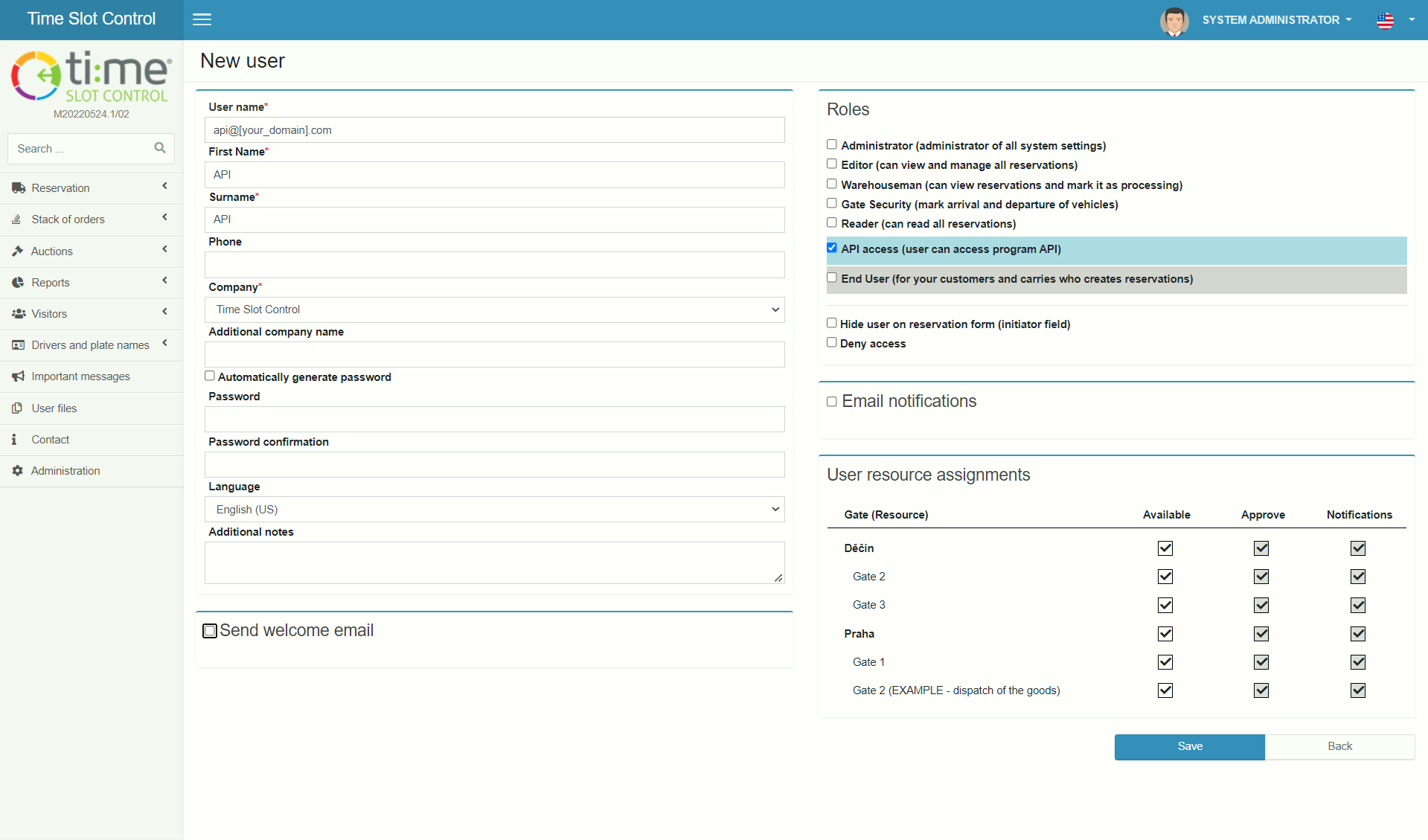Viewport: 1428px width, 840px height.
Task: Click the Back button
Action: point(1339,747)
